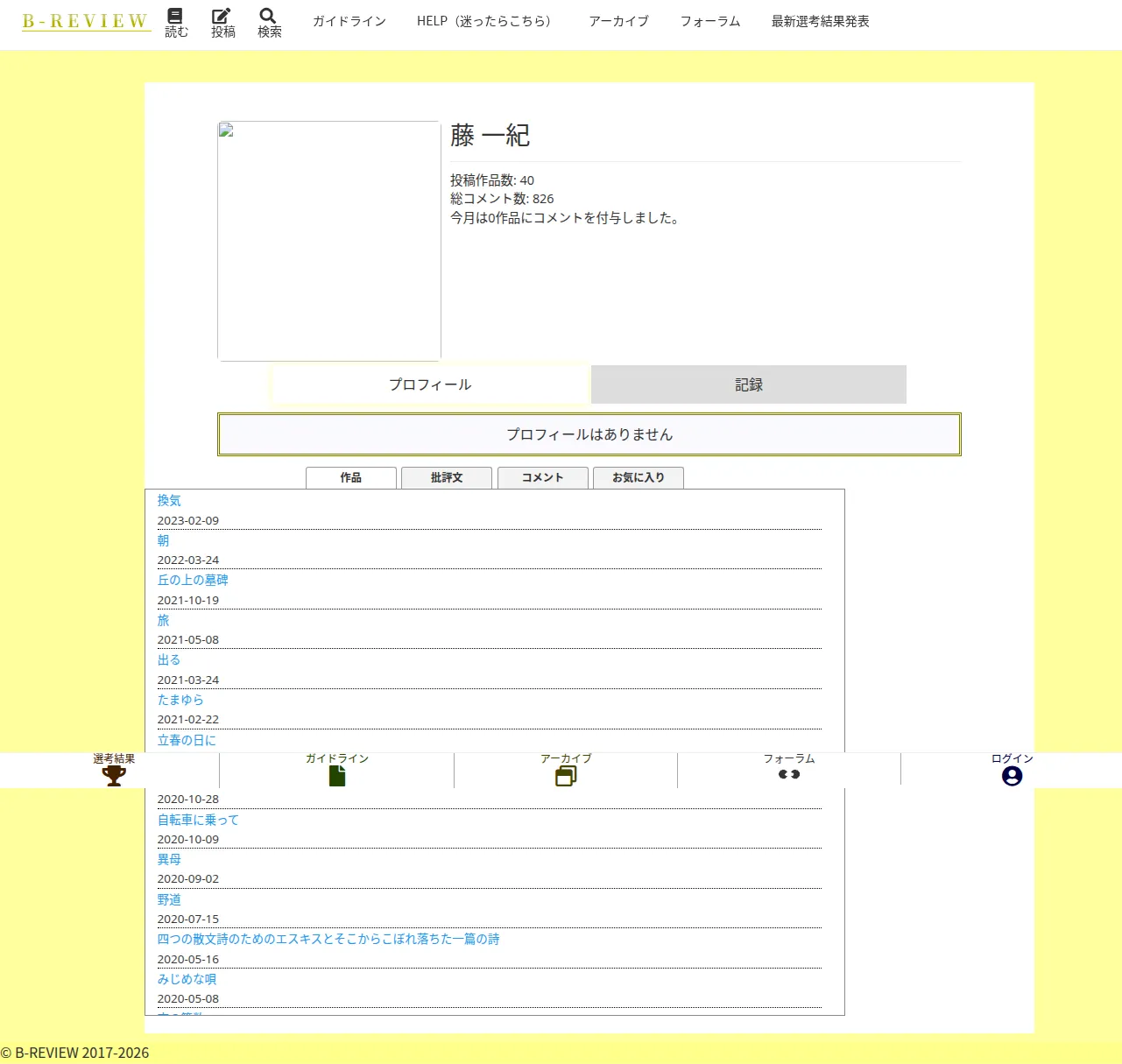Viewport: 1122px width, 1064px height.
Task: Click the 検索 magnifier icon
Action: 268,16
